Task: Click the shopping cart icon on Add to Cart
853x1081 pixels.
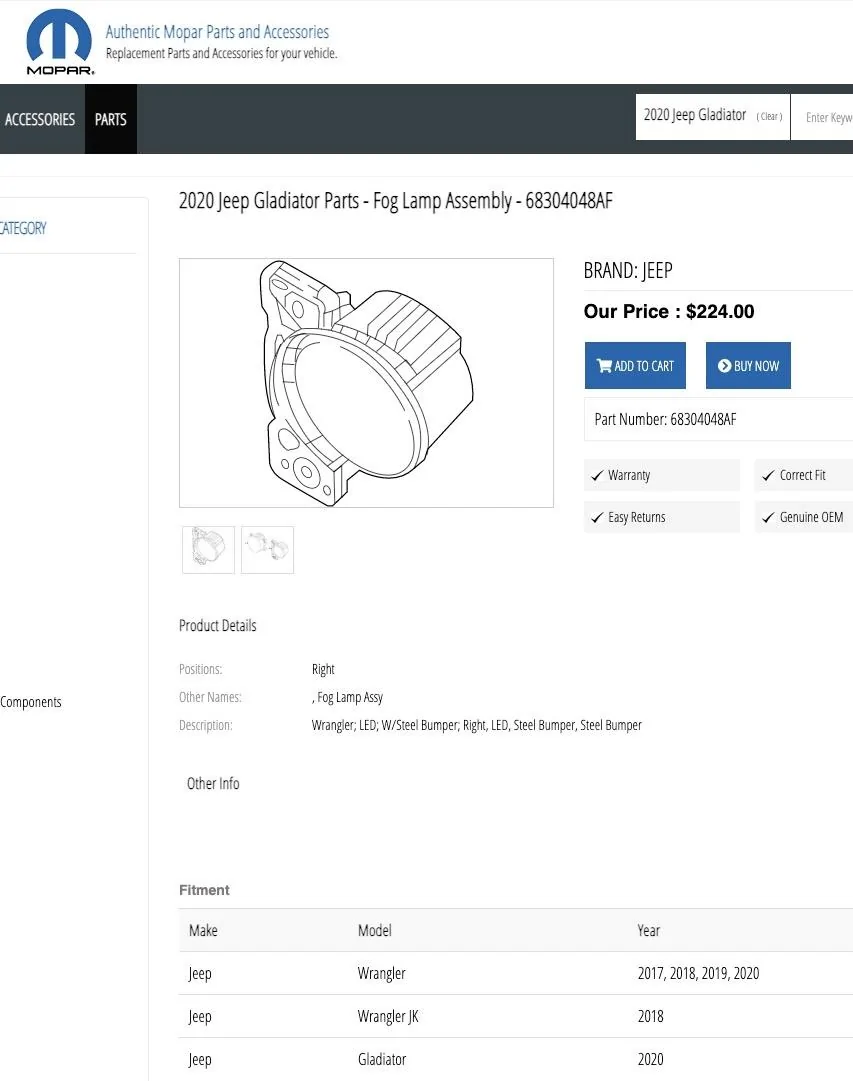Action: coord(604,365)
